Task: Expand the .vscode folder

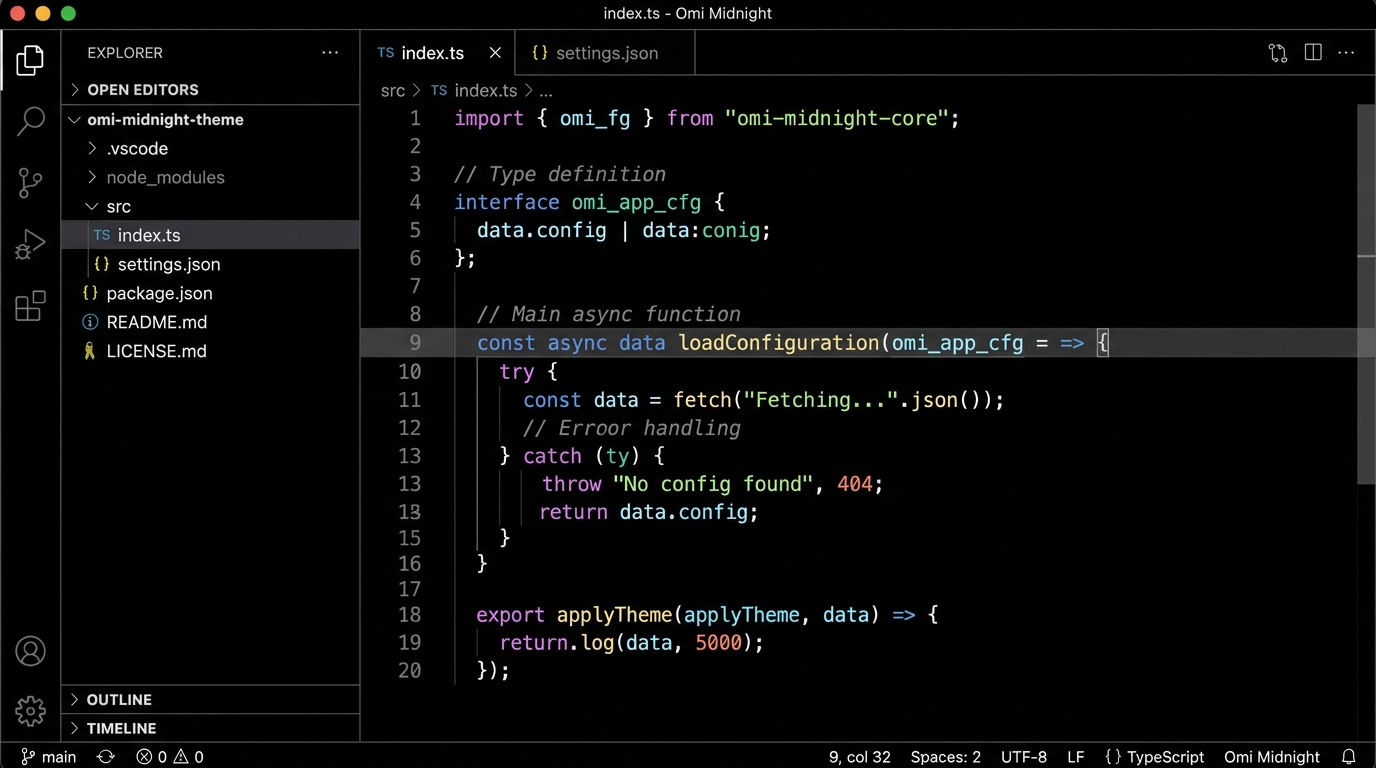Action: [210, 148]
